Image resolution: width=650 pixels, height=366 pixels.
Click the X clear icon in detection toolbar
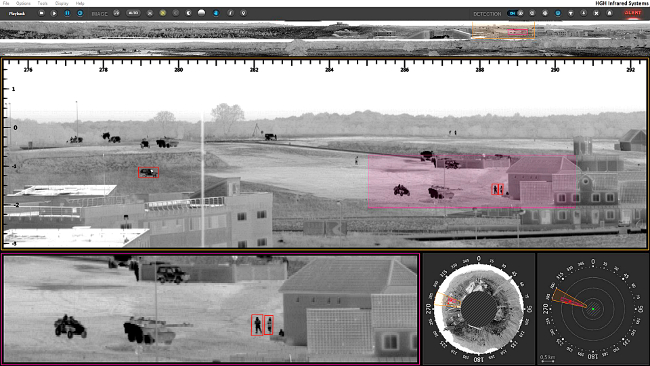click(596, 14)
